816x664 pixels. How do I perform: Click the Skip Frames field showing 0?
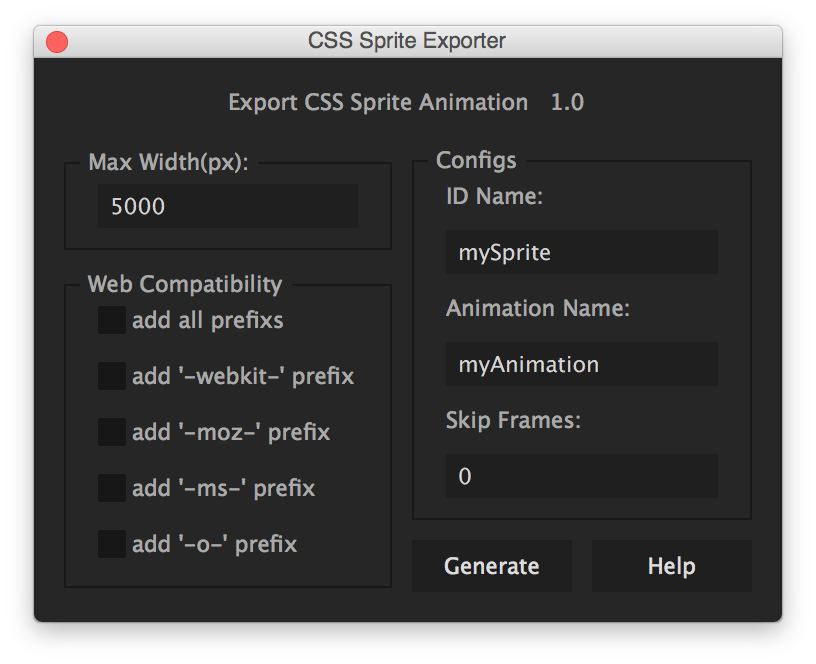[x=581, y=476]
